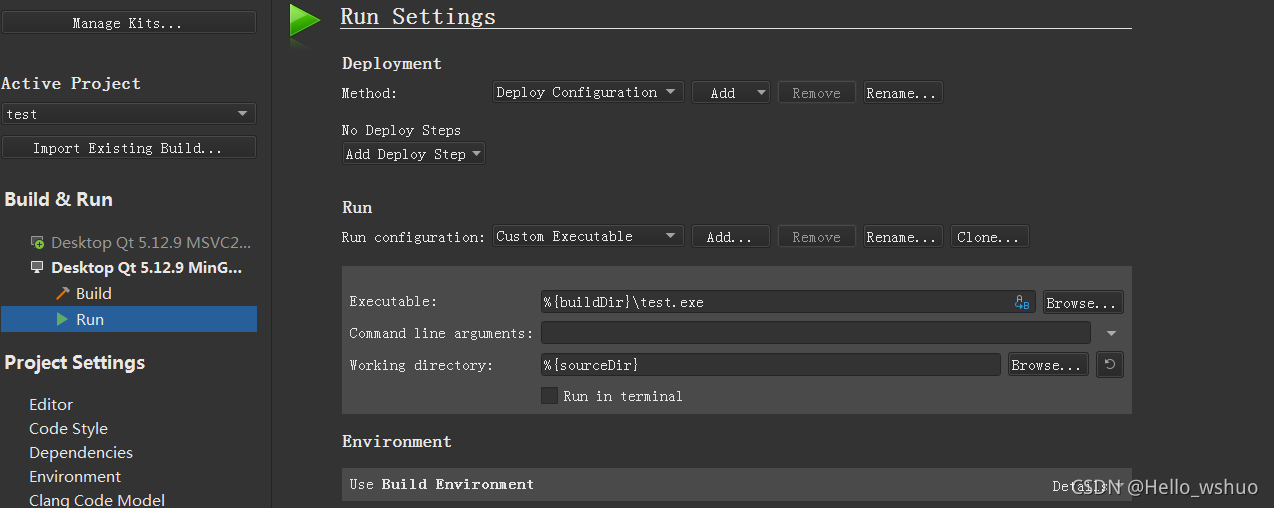Screen dimensions: 1274x508
Task: Click the hammer icon next to Build
Action: click(62, 293)
